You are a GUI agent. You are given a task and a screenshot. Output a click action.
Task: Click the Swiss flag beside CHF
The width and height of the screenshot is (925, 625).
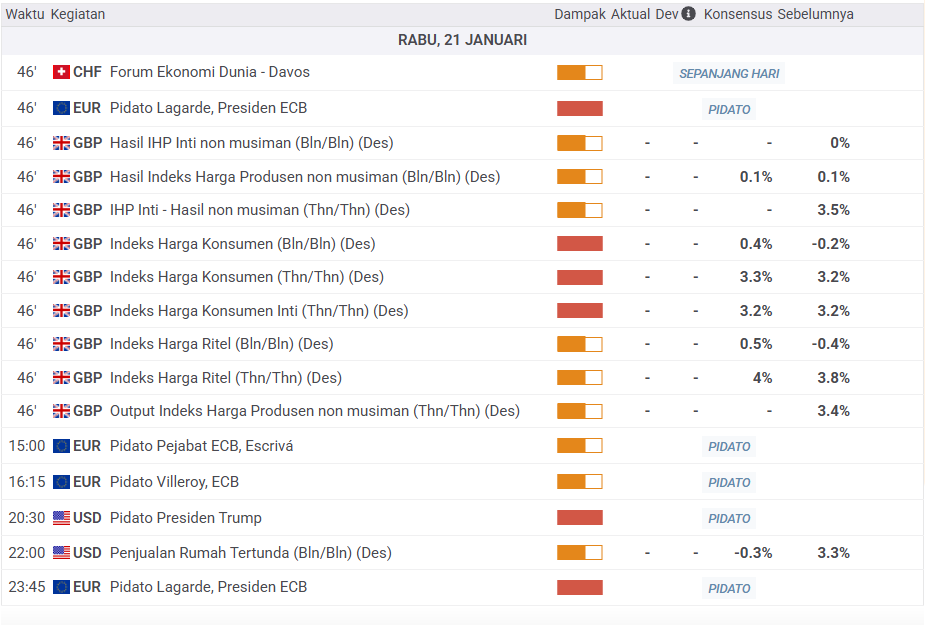pyautogui.click(x=61, y=72)
